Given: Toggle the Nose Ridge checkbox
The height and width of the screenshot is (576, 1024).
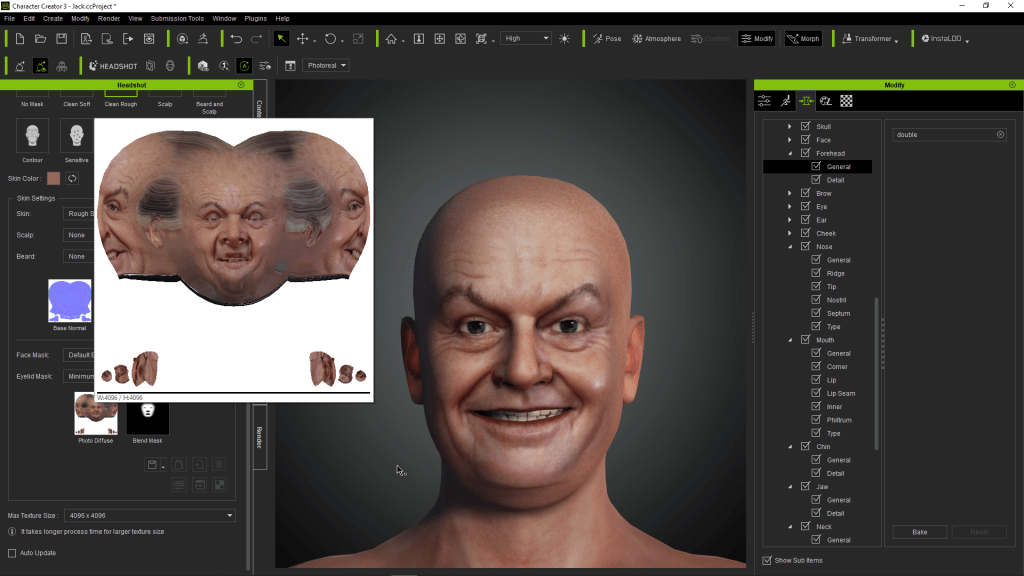Looking at the screenshot, I should coord(817,273).
